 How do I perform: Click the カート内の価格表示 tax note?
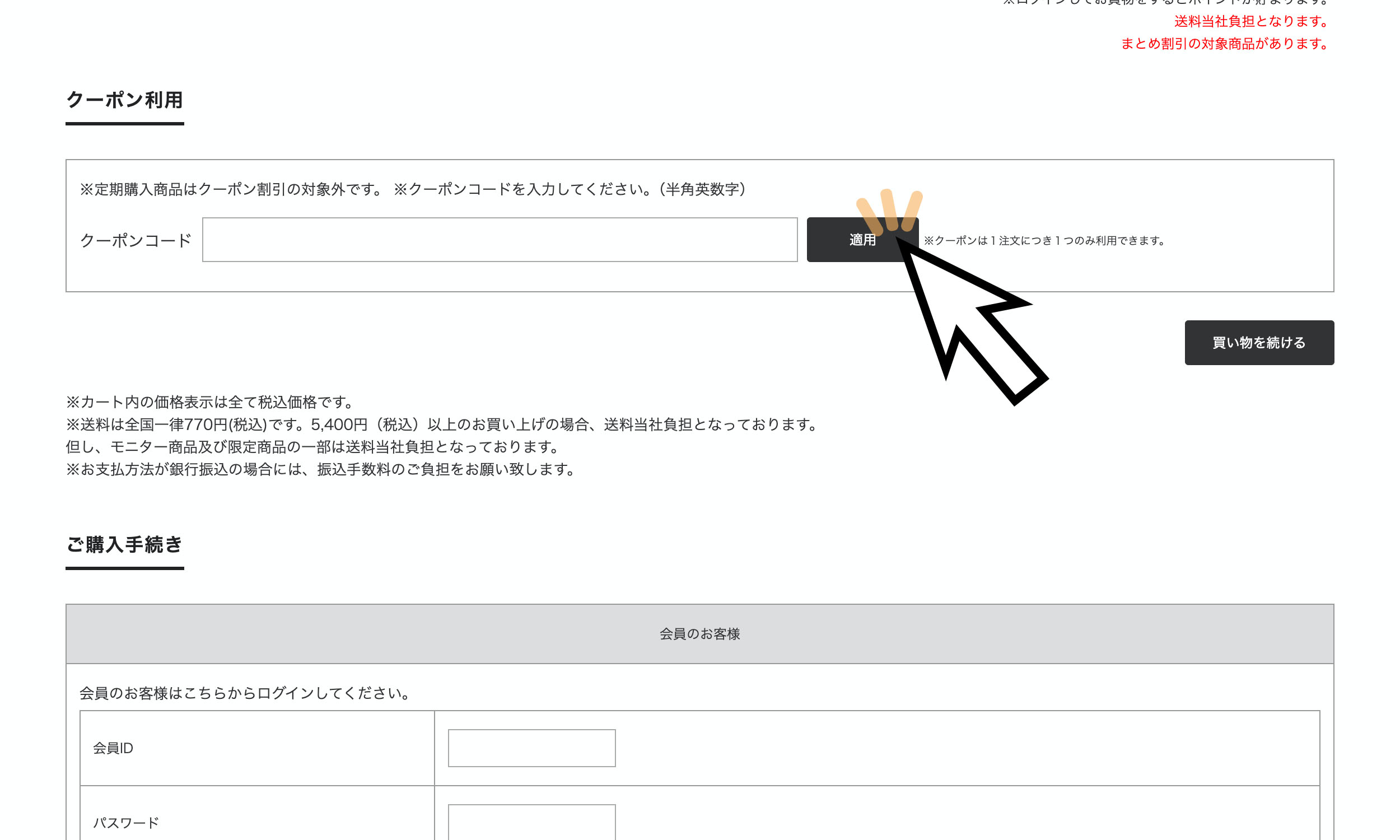(x=209, y=402)
